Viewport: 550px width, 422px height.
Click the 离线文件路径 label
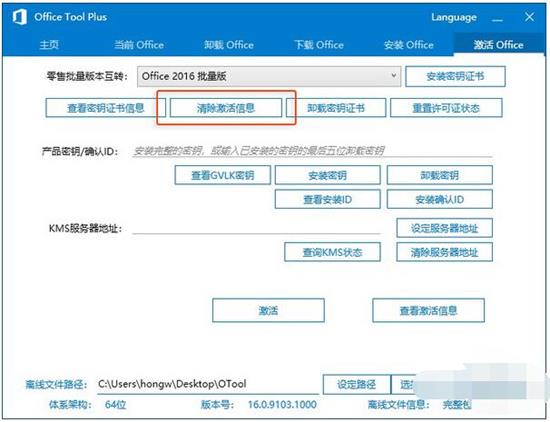click(x=55, y=384)
